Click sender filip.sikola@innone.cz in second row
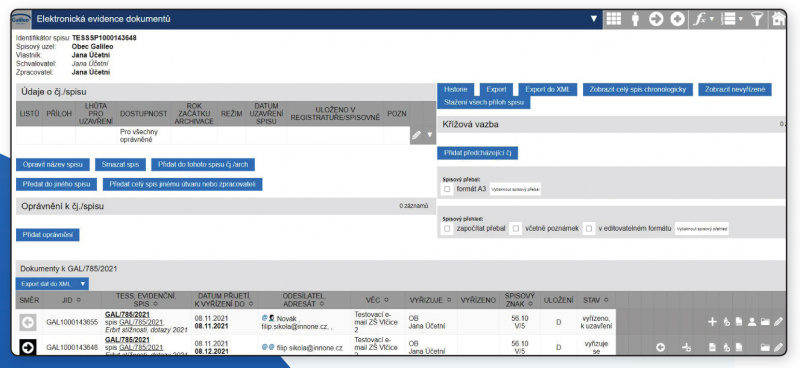 coord(310,347)
